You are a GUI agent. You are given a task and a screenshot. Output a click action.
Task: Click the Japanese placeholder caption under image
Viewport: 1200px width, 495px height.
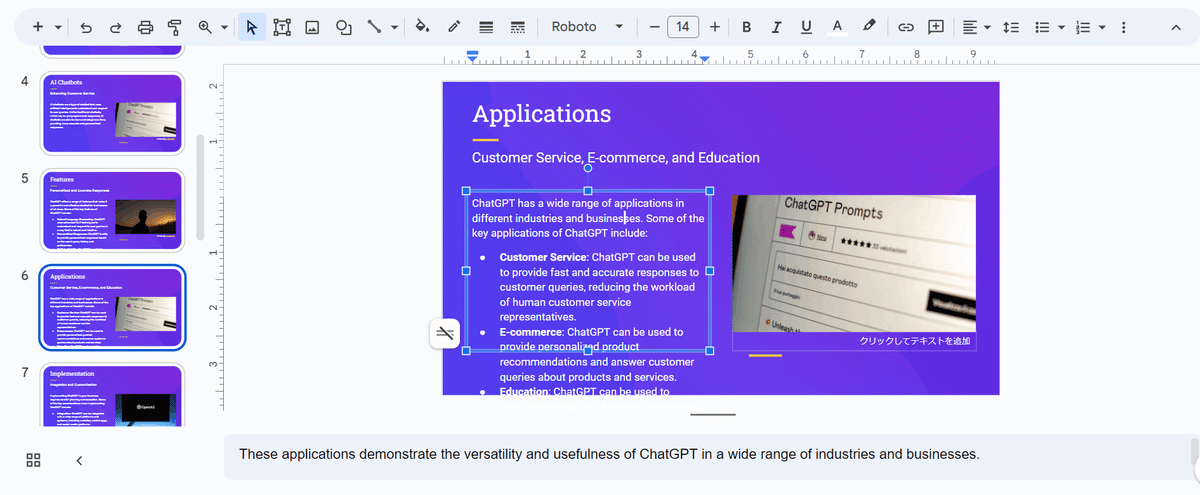[x=914, y=341]
